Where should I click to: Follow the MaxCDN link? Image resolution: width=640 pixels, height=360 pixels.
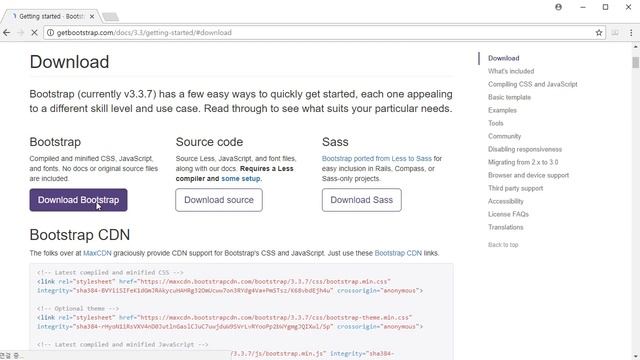97,253
